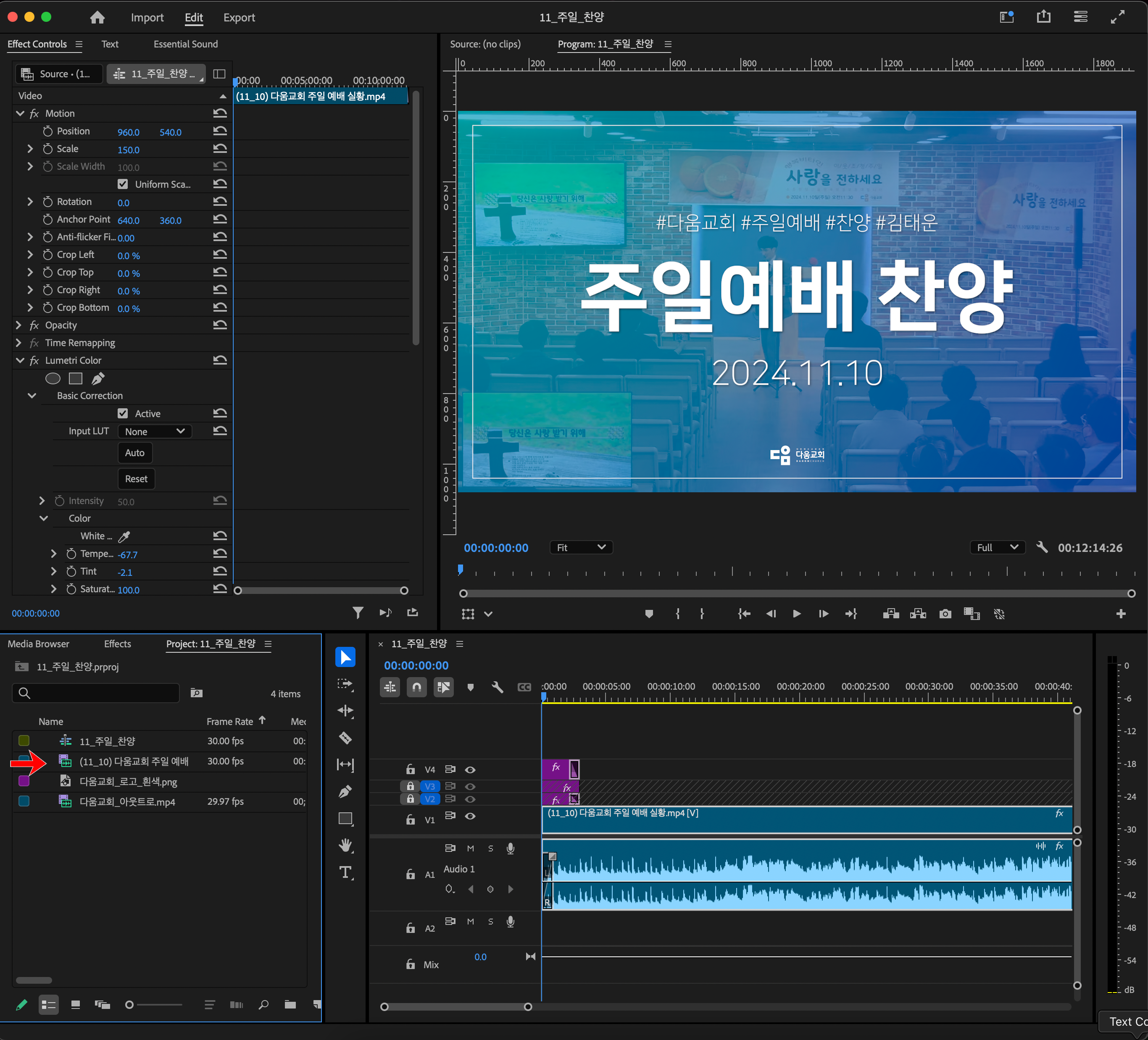Click the Home icon
The image size is (1148, 1040).
(97, 18)
